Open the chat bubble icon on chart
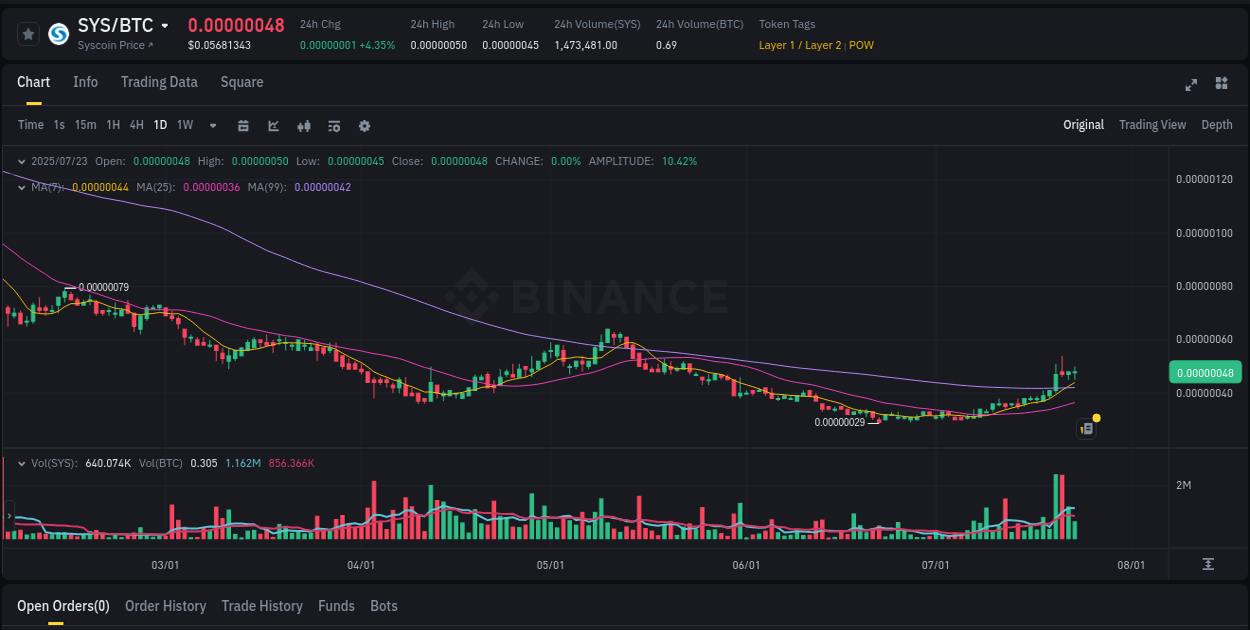The width and height of the screenshot is (1250, 630). pos(1087,428)
